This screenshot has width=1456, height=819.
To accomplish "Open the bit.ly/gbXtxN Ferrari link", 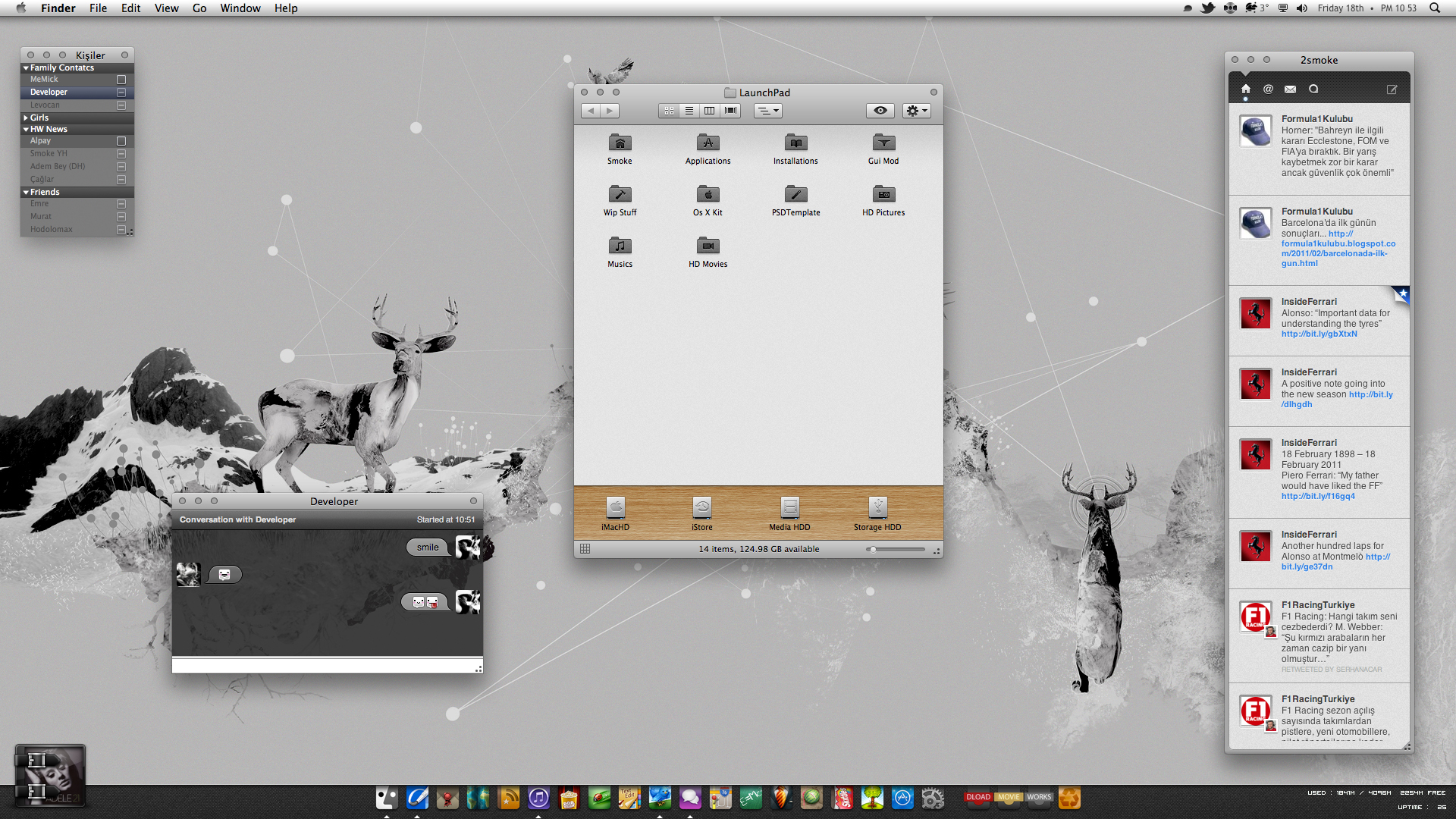I will coord(1319,334).
